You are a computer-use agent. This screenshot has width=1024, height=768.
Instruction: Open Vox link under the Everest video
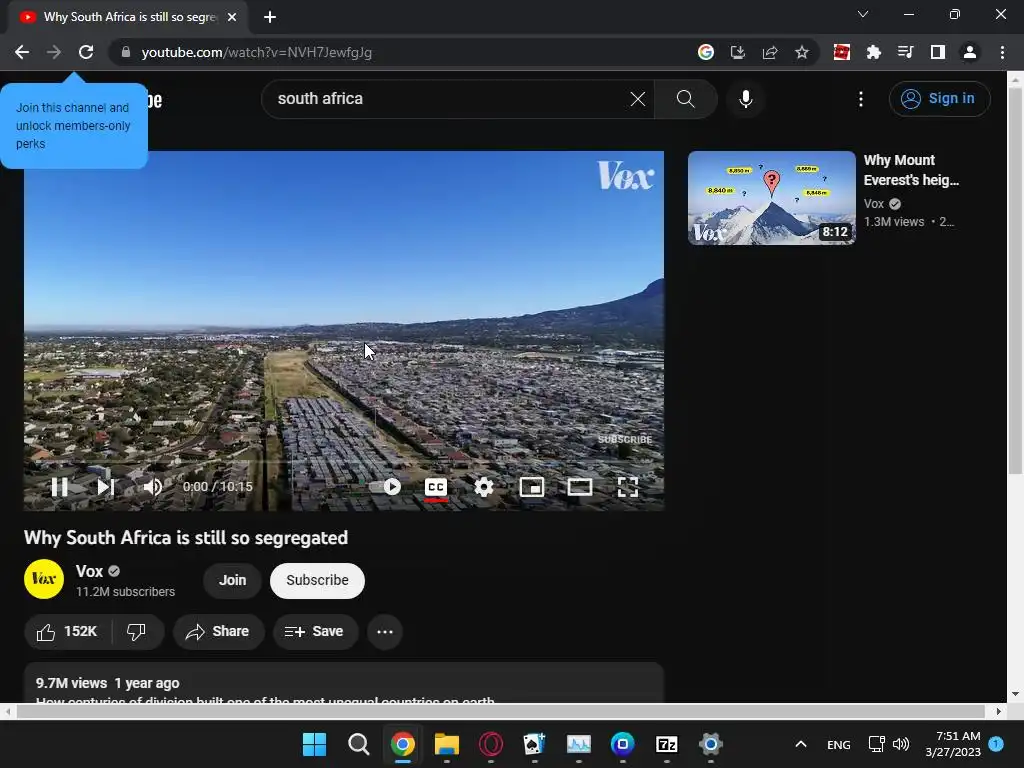pos(874,204)
